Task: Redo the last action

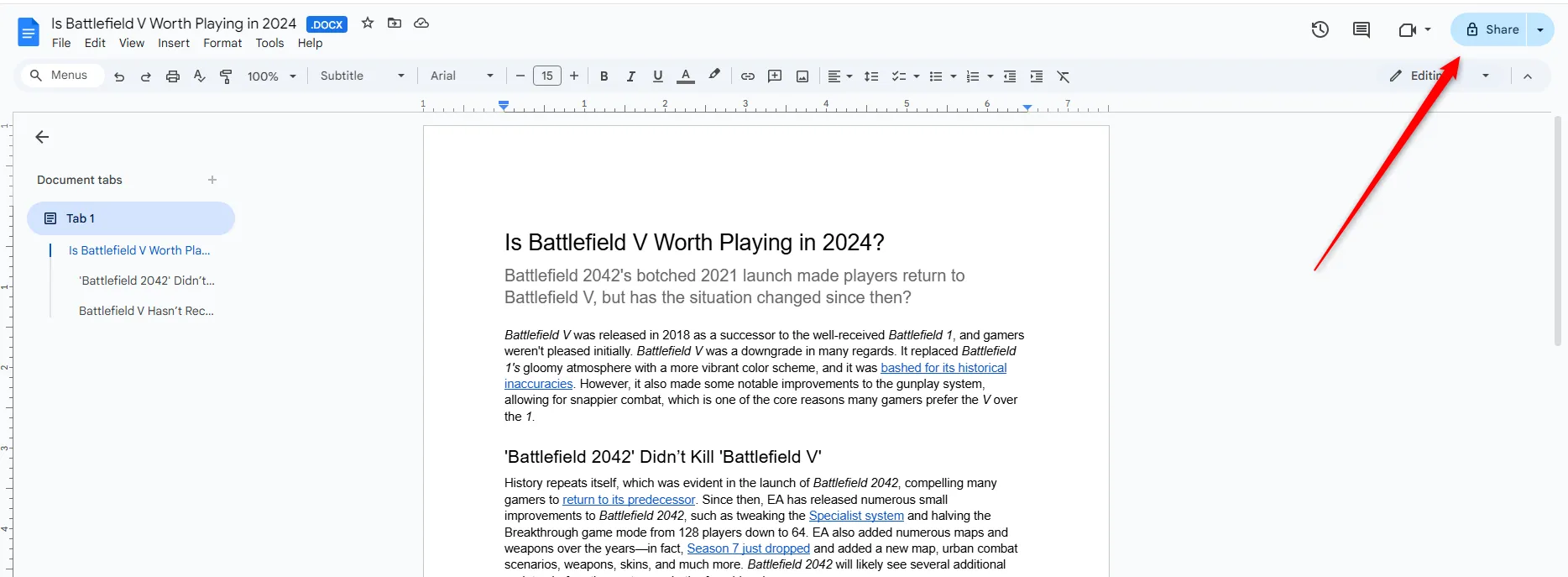Action: tap(146, 76)
